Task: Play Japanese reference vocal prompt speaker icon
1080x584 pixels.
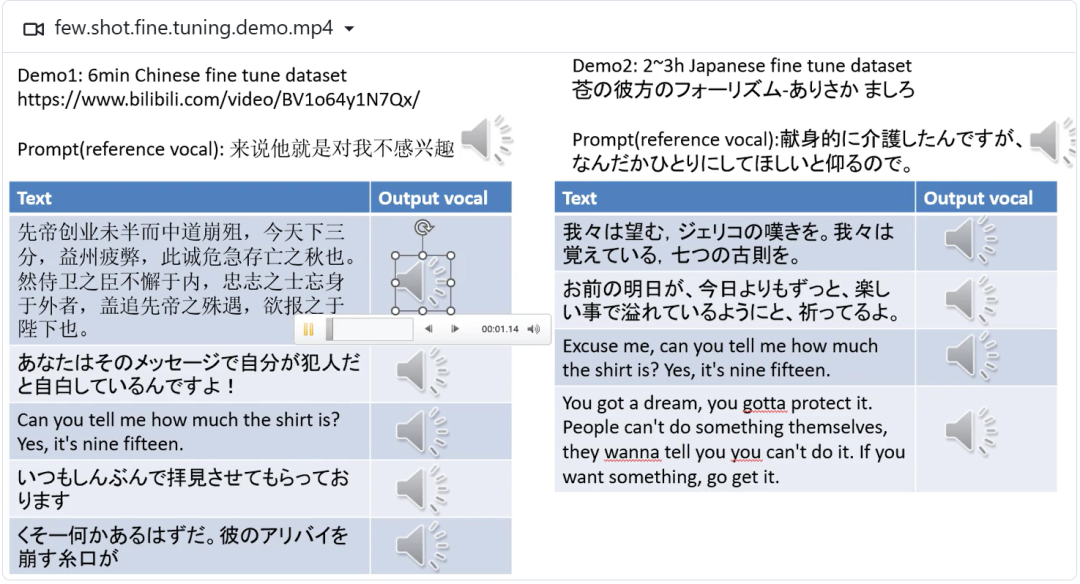Action: click(1052, 140)
